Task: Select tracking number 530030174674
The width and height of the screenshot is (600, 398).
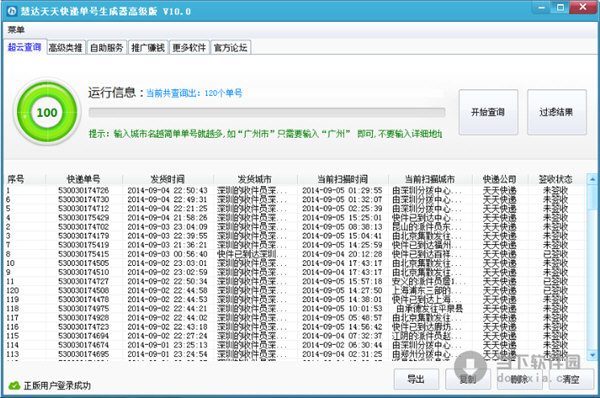Action: [x=83, y=345]
